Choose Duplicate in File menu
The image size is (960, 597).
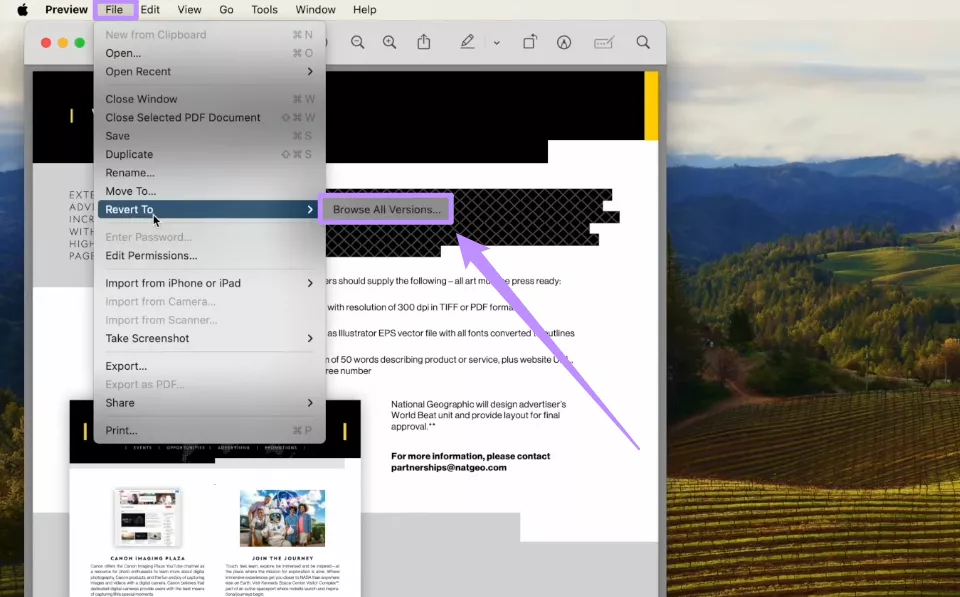tap(209, 154)
